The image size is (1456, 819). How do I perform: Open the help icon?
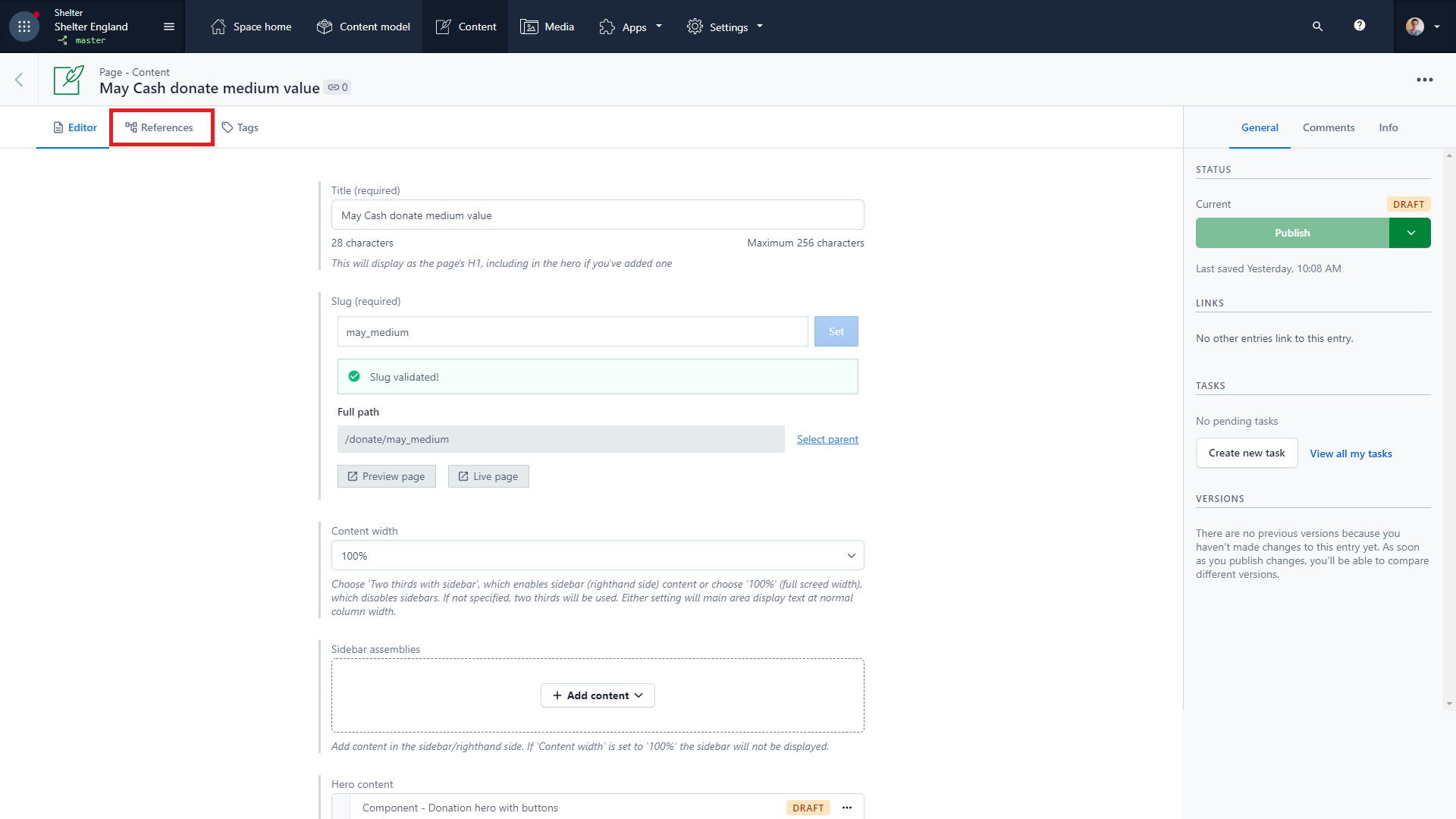pyautogui.click(x=1359, y=26)
